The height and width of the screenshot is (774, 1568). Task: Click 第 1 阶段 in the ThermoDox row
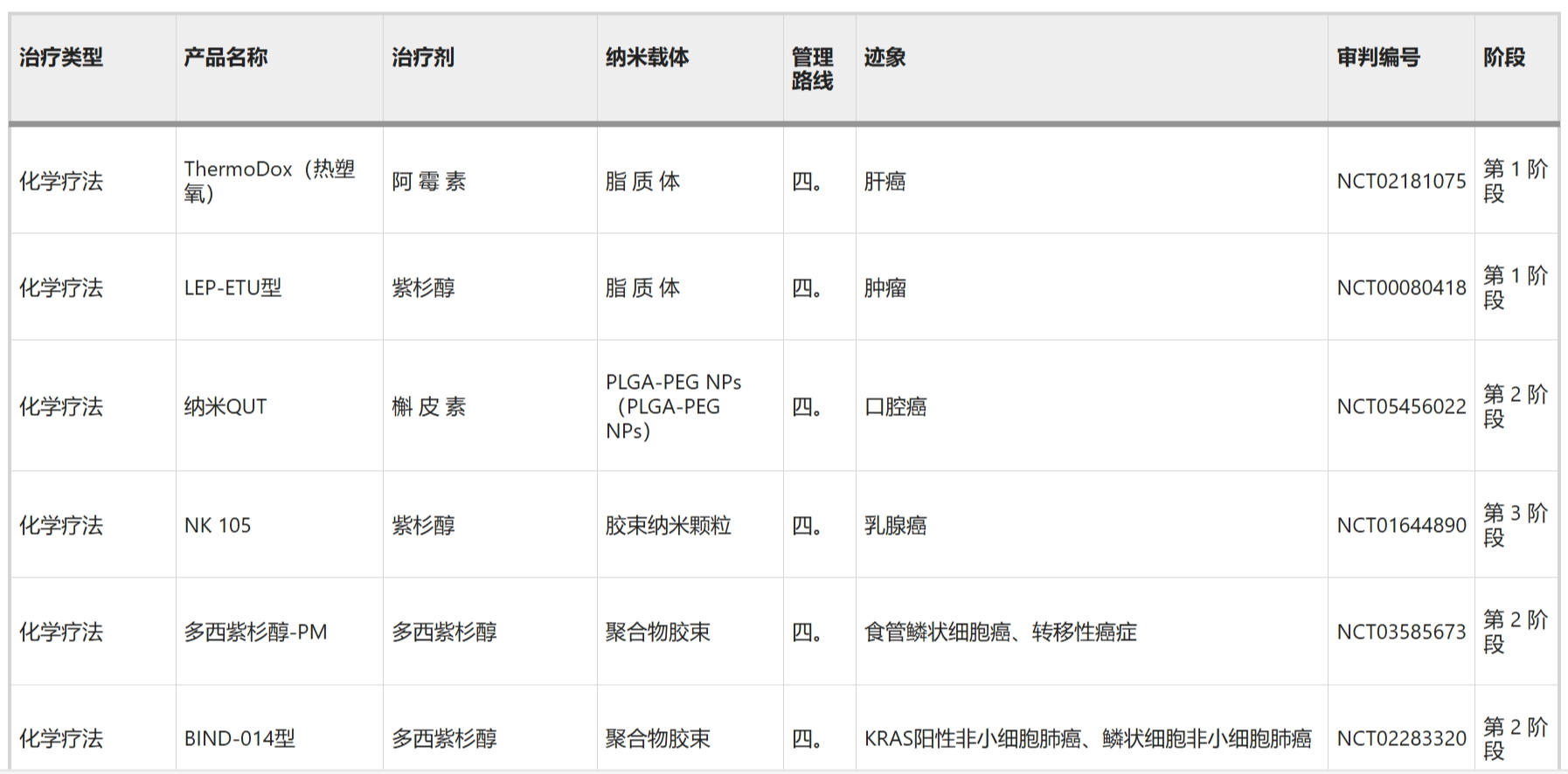pos(1516,181)
